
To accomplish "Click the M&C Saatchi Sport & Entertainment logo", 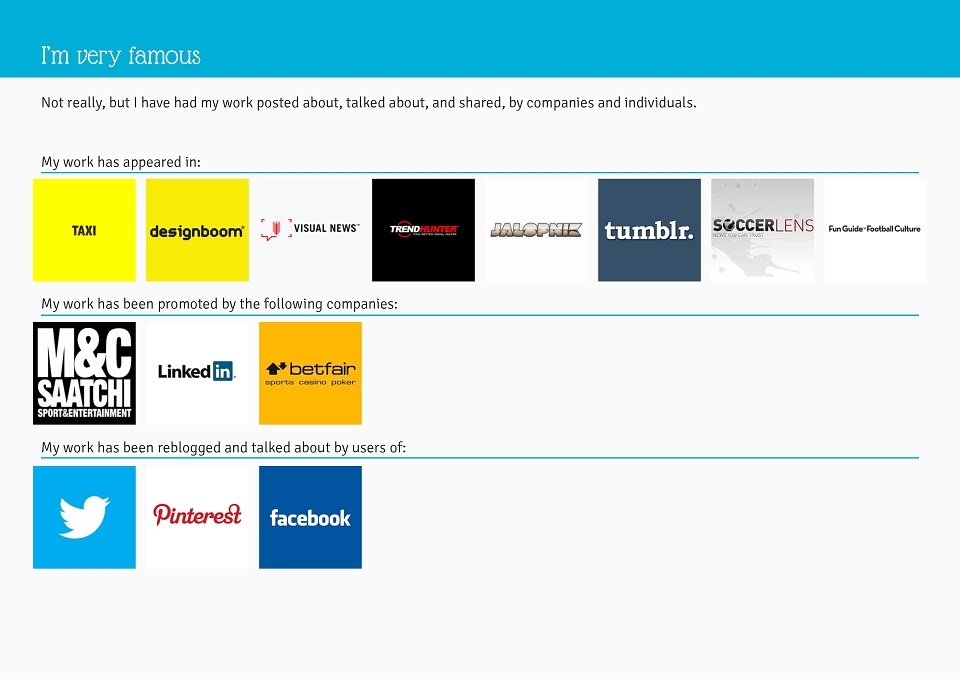I will 84,373.
